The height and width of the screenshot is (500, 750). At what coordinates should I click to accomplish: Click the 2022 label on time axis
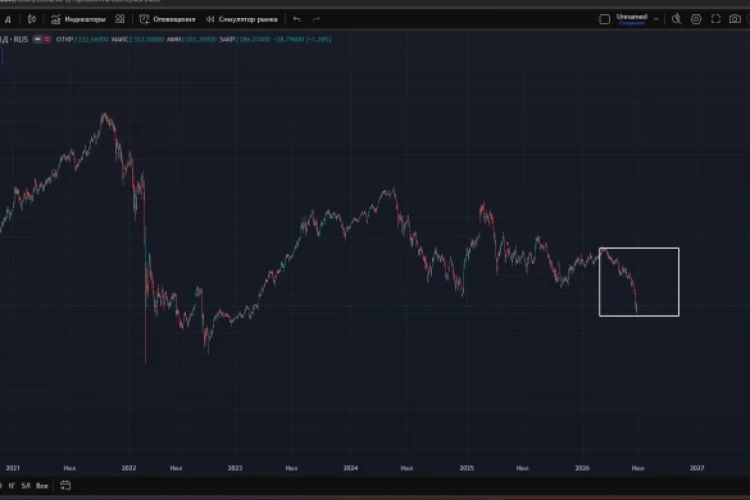coord(129,468)
